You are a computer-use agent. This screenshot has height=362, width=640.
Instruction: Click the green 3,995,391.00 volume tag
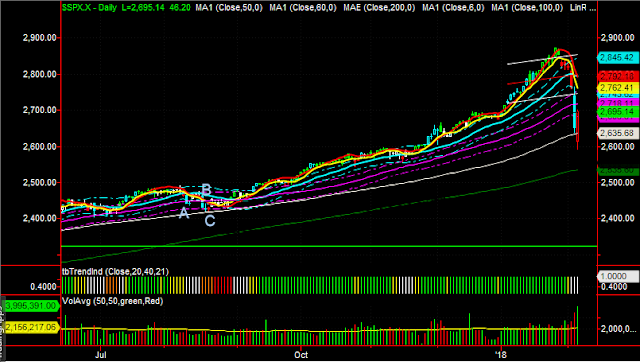pos(30,306)
